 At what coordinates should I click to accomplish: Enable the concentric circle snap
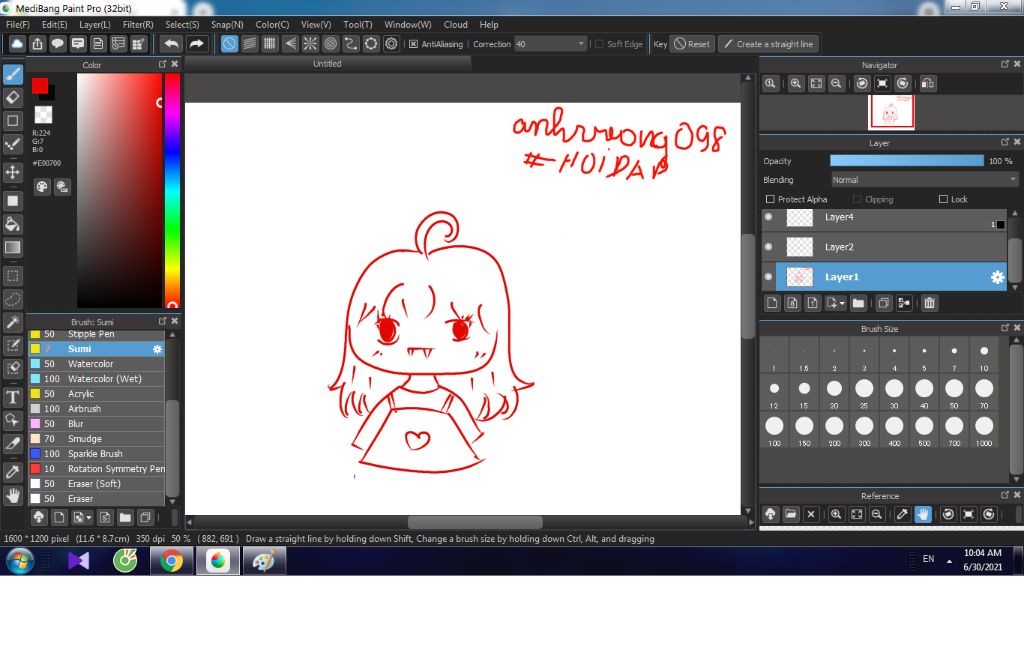click(330, 44)
